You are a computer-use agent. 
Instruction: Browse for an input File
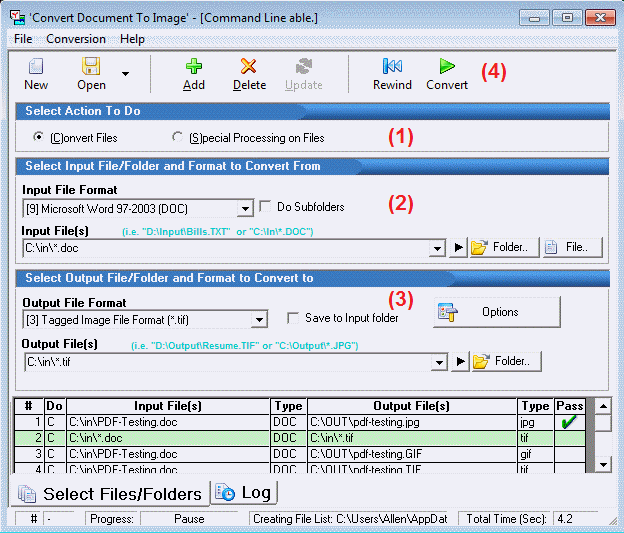[573, 248]
